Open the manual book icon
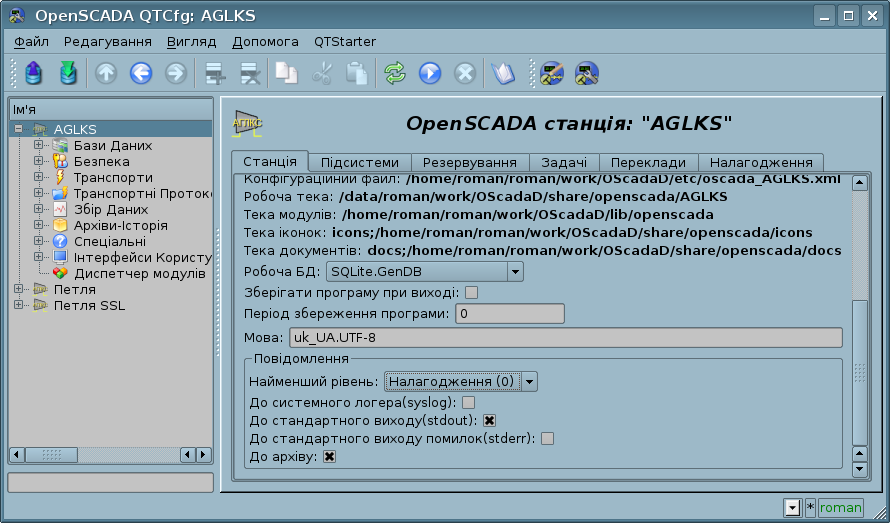This screenshot has height=523, width=890. [502, 73]
